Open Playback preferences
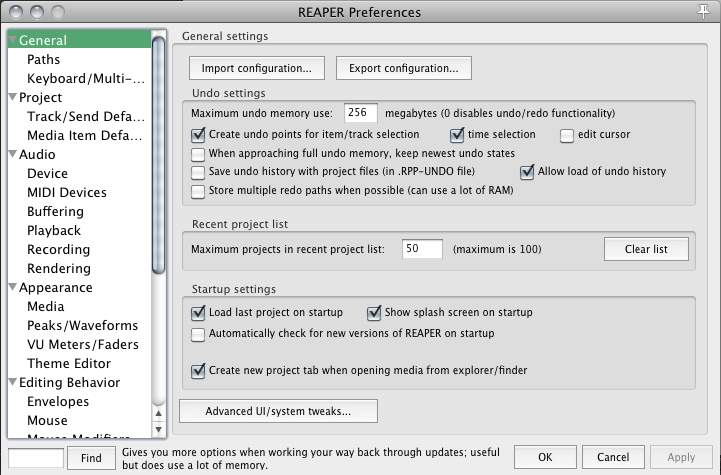The height and width of the screenshot is (475, 721). pos(54,230)
